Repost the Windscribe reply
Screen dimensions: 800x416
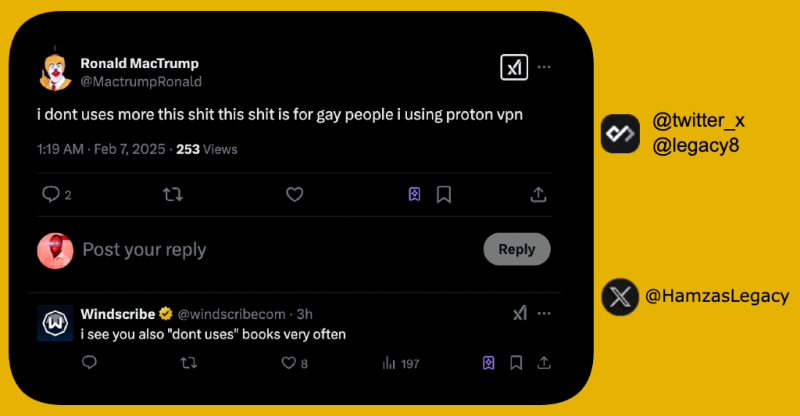(187, 364)
